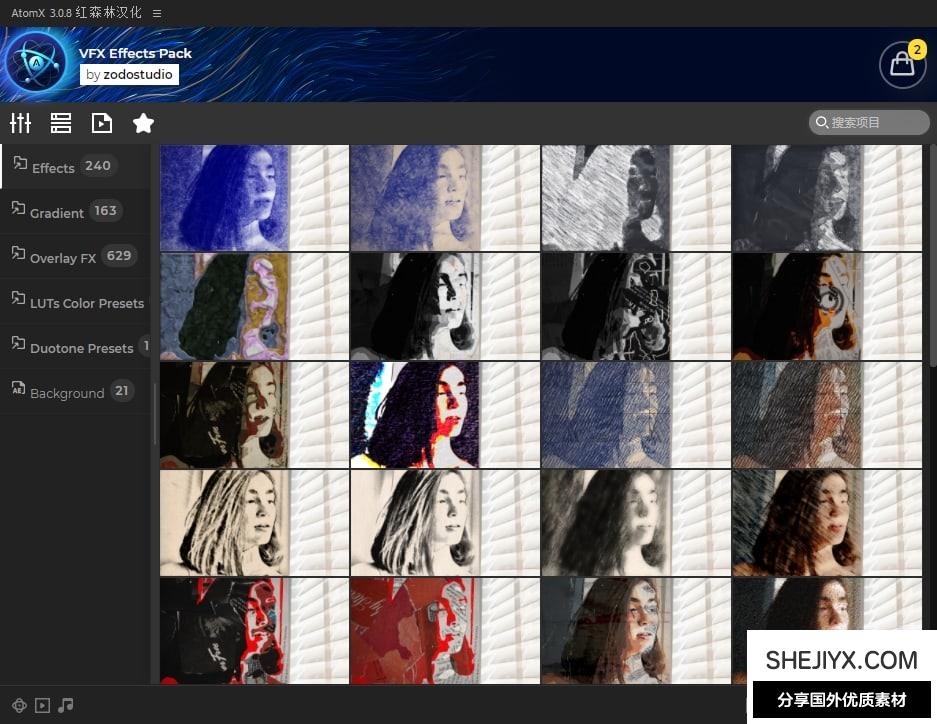Screen dimensions: 937x724
Task: Click the vertical scrollbar of effects grid
Action: click(x=933, y=260)
